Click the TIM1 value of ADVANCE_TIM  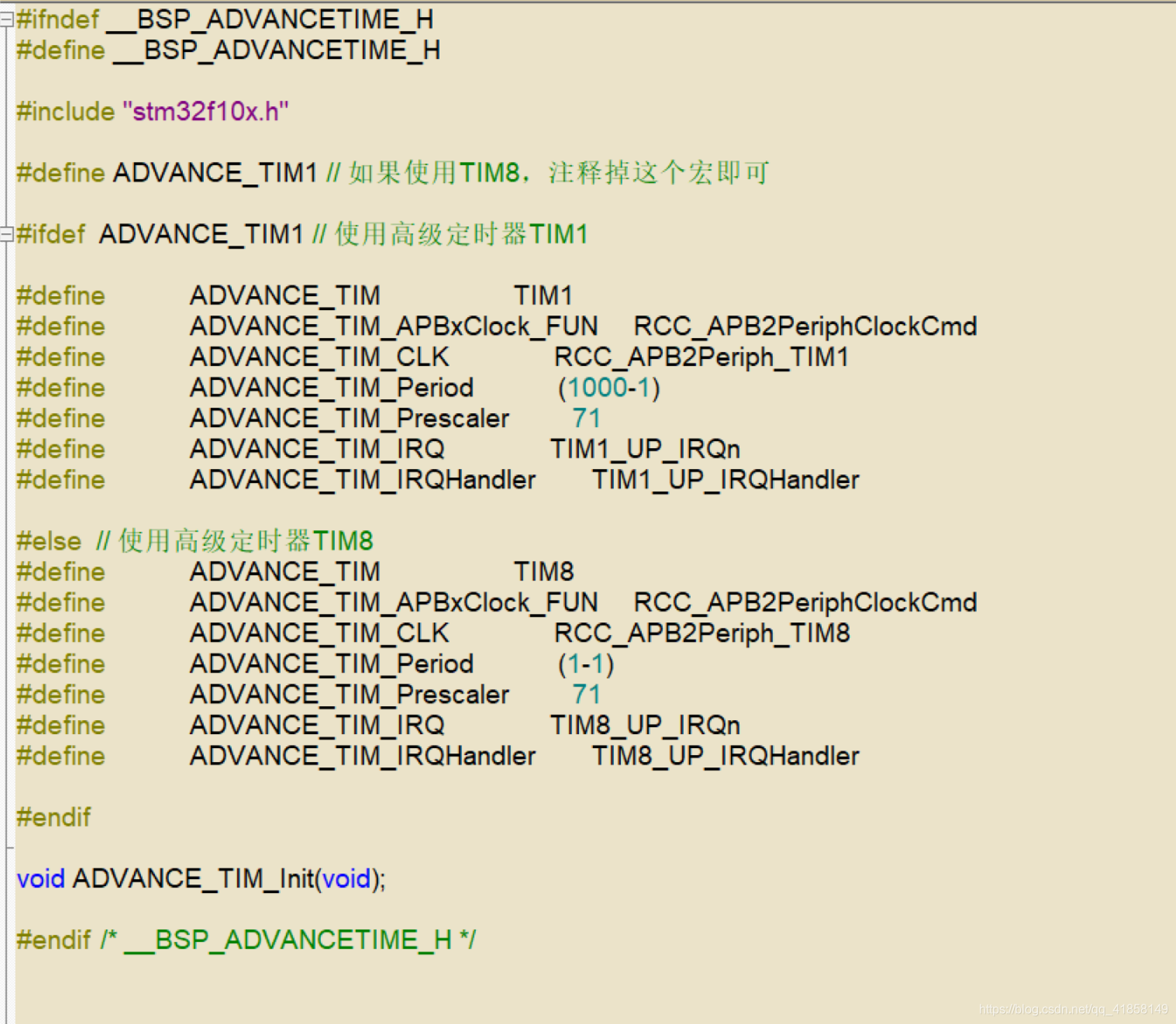pos(543,295)
